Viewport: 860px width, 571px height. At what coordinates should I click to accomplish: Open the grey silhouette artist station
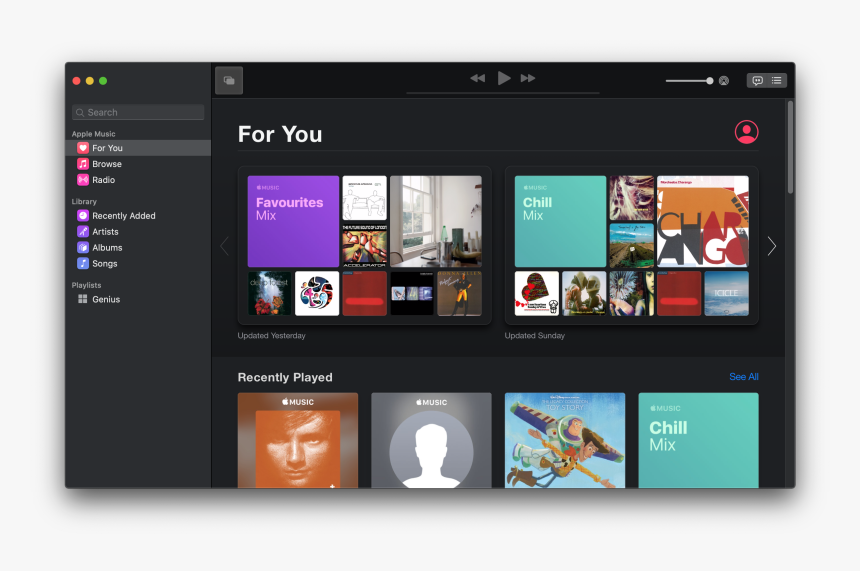[x=432, y=440]
